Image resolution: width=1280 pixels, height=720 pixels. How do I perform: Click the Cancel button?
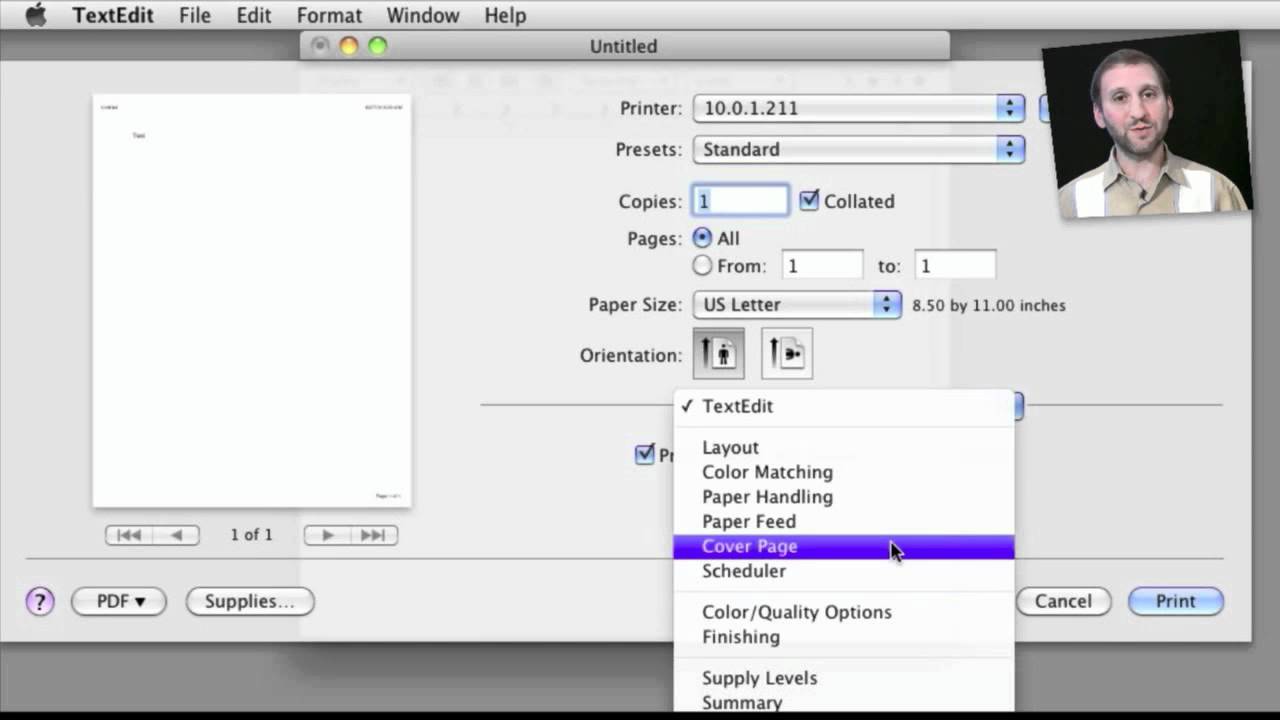click(x=1063, y=601)
